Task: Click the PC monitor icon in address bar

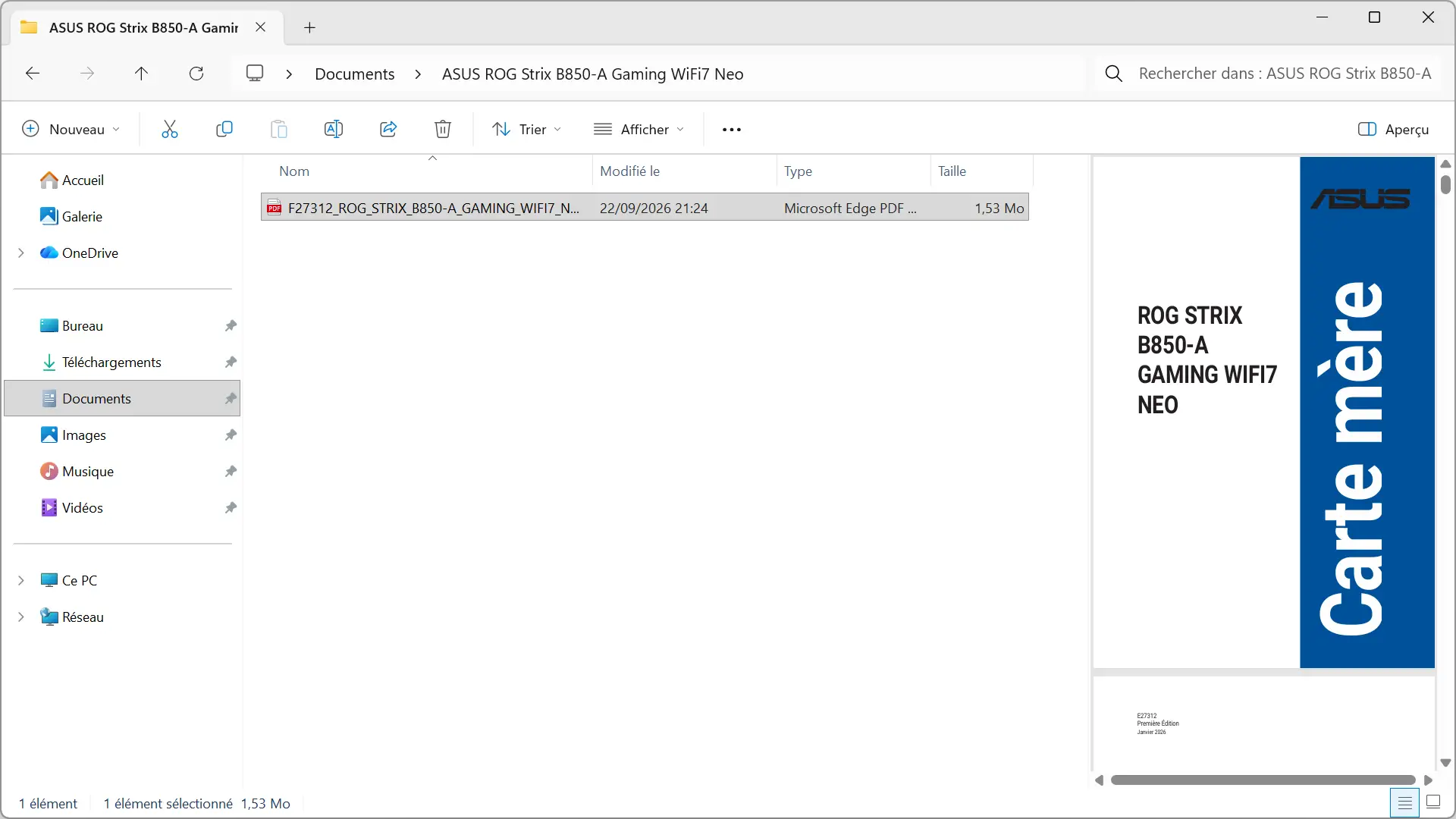Action: click(x=255, y=74)
